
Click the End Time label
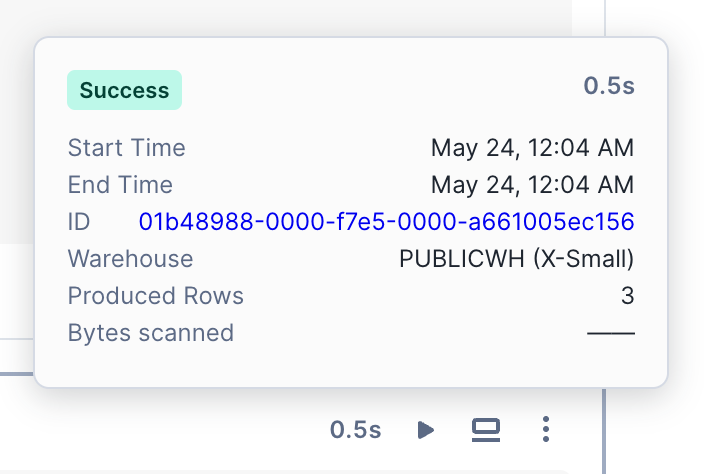pyautogui.click(x=120, y=185)
